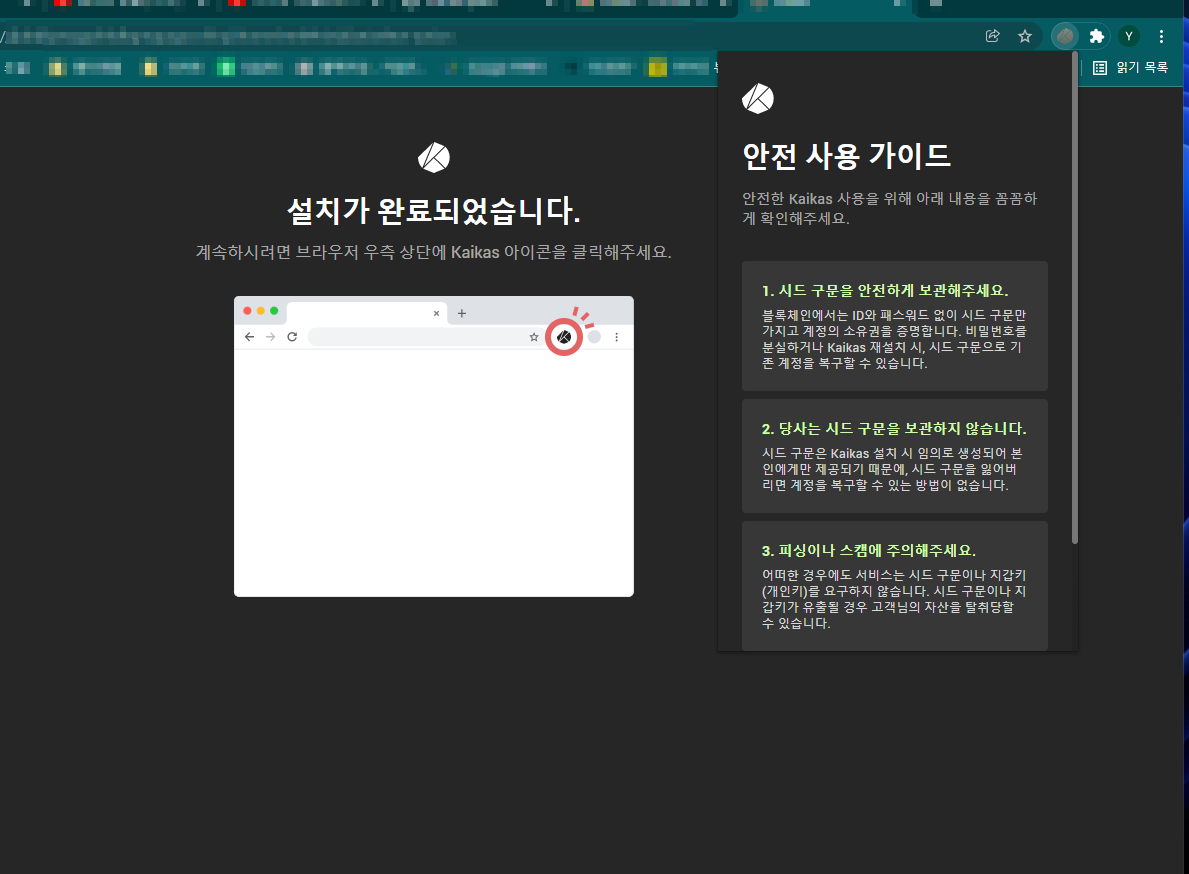Image resolution: width=1189 pixels, height=874 pixels.
Task: Click the 설치가 완료되었습니다 heading
Action: coord(434,211)
